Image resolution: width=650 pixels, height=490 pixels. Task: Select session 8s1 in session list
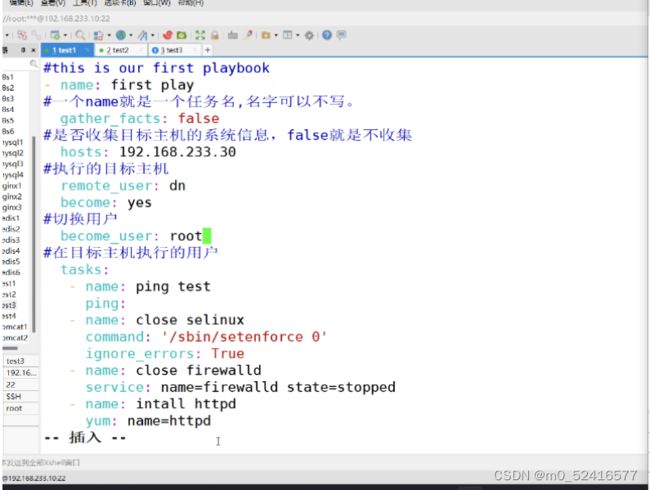[x=8, y=77]
